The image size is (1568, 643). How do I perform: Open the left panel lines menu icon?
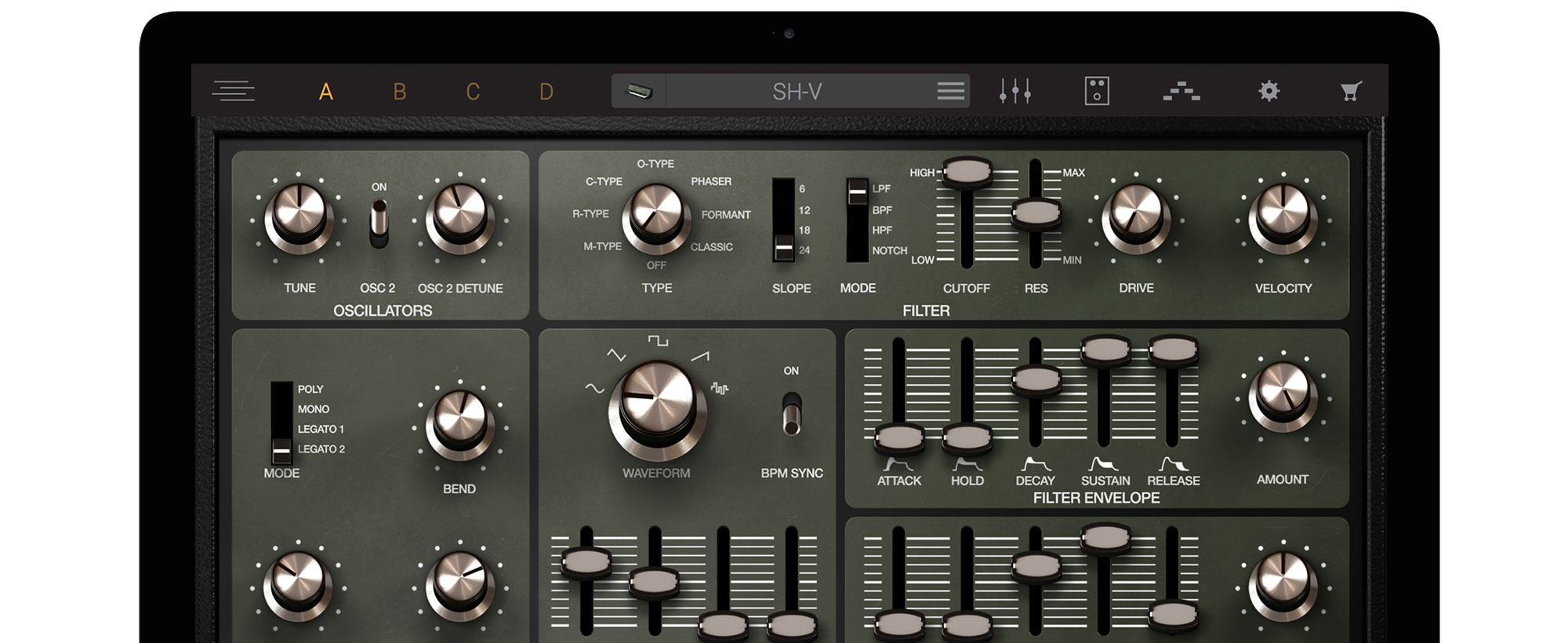click(x=233, y=91)
